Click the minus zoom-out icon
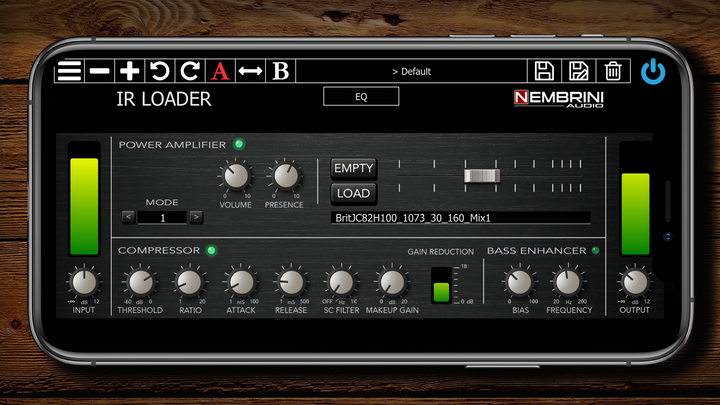 click(99, 71)
